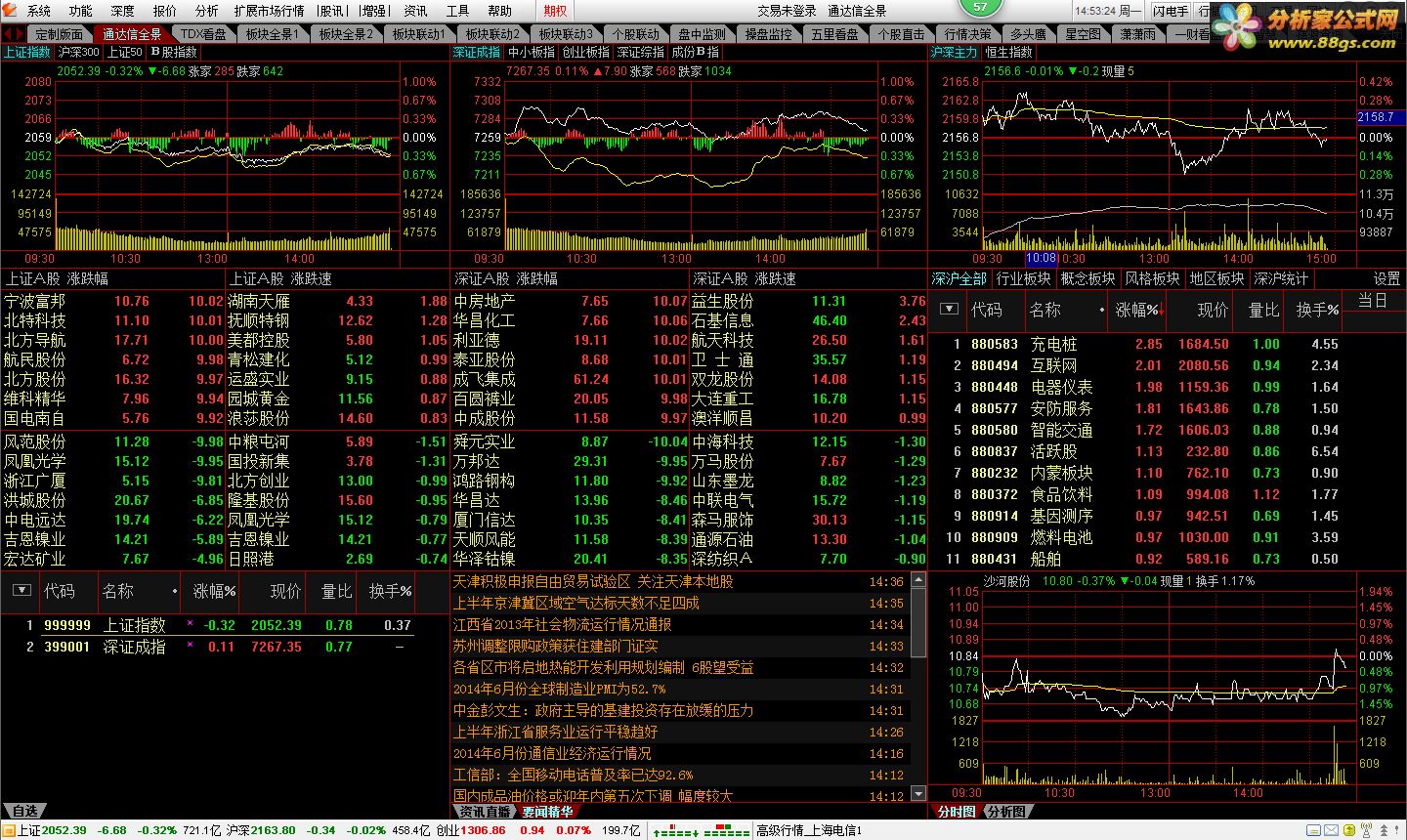The width and height of the screenshot is (1407, 840).
Task: Open the status bar mail envelope icon
Action: tap(1333, 830)
